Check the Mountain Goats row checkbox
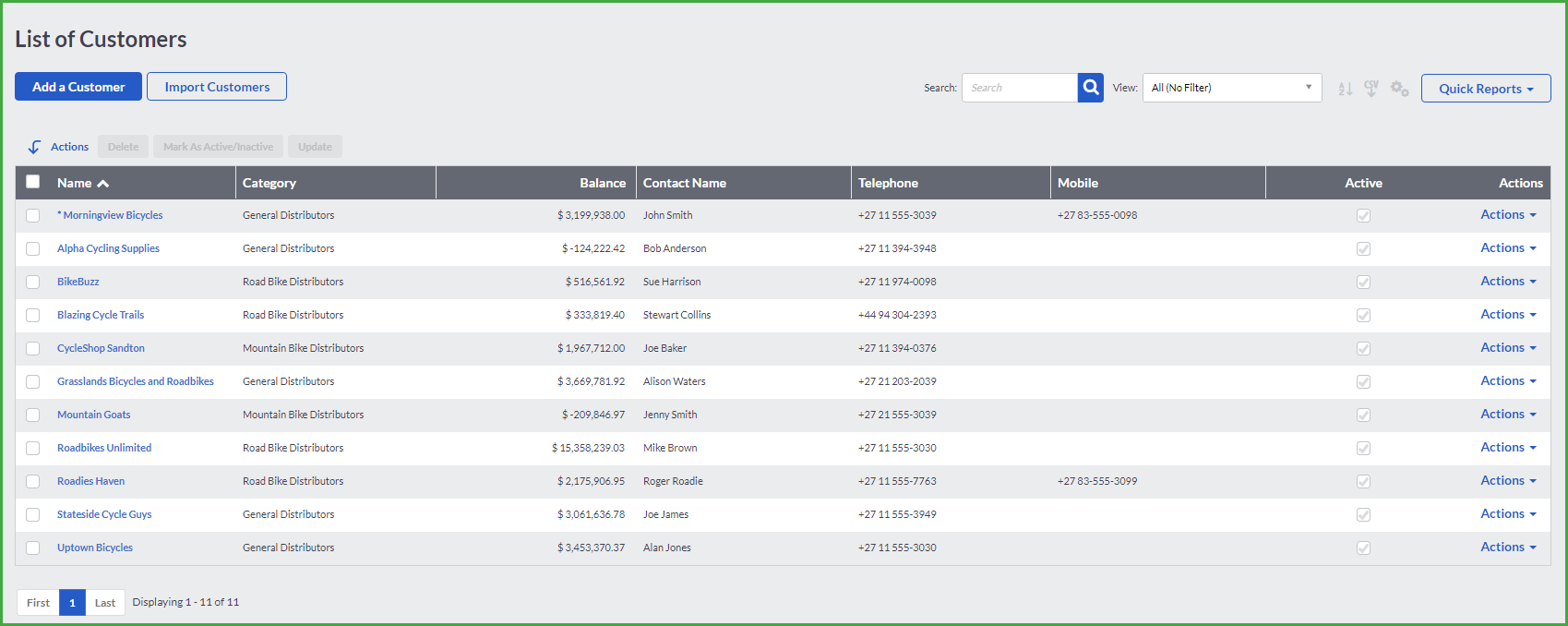The height and width of the screenshot is (626, 1568). [33, 415]
